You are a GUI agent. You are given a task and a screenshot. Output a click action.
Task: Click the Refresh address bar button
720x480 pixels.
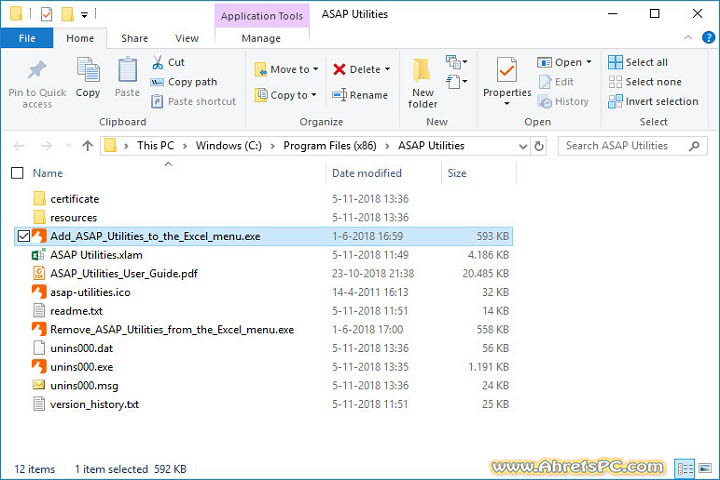[539, 146]
